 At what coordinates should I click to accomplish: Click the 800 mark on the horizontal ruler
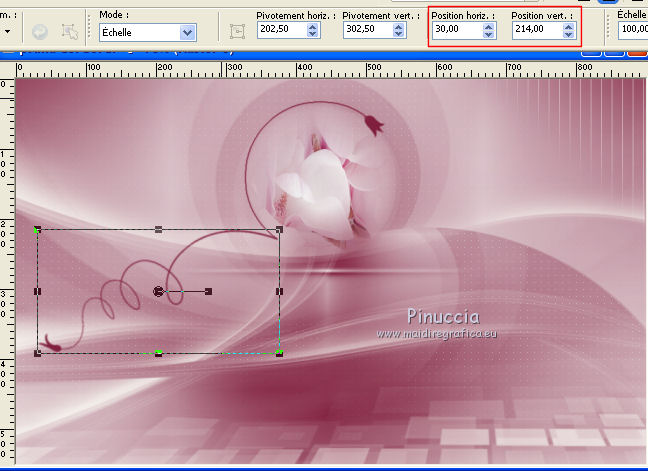585,67
